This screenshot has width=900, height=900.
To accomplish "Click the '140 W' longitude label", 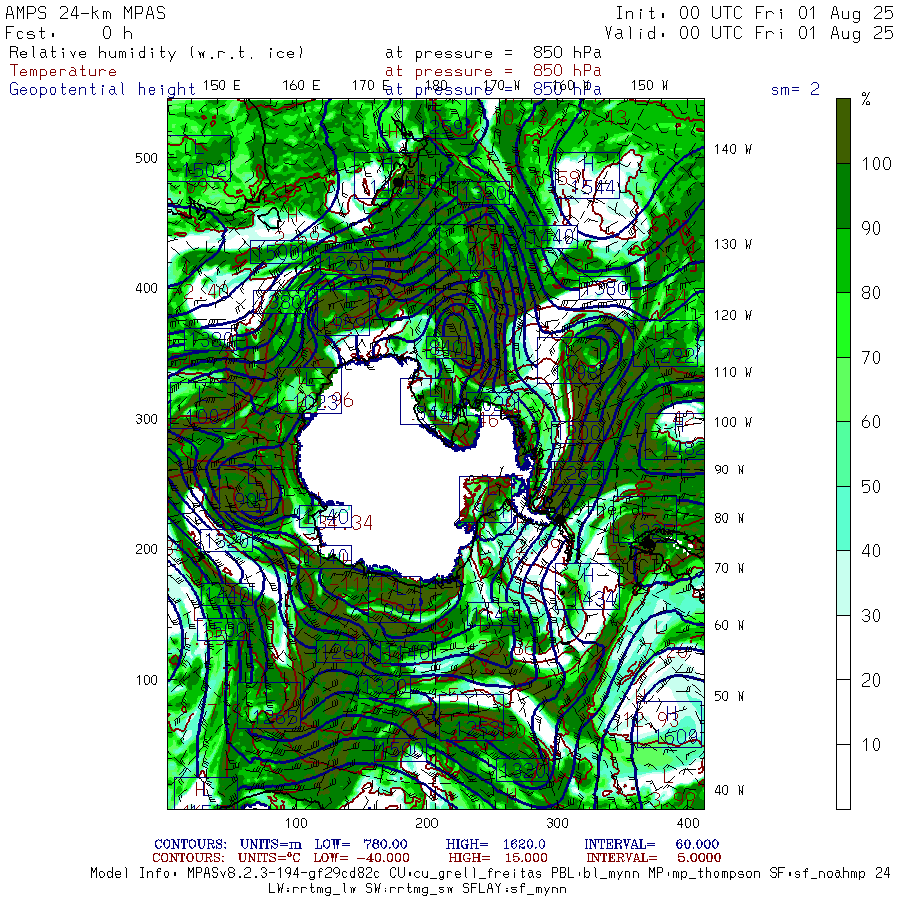I will (x=733, y=149).
